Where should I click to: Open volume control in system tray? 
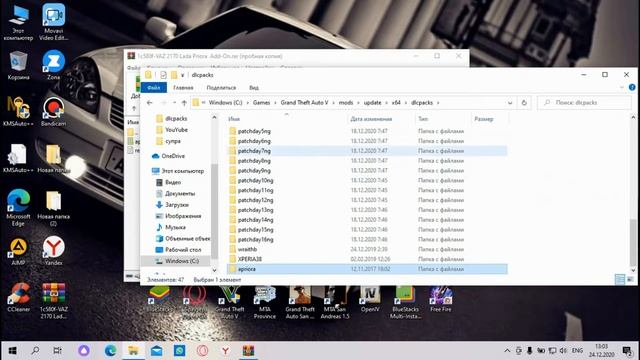(x=563, y=351)
